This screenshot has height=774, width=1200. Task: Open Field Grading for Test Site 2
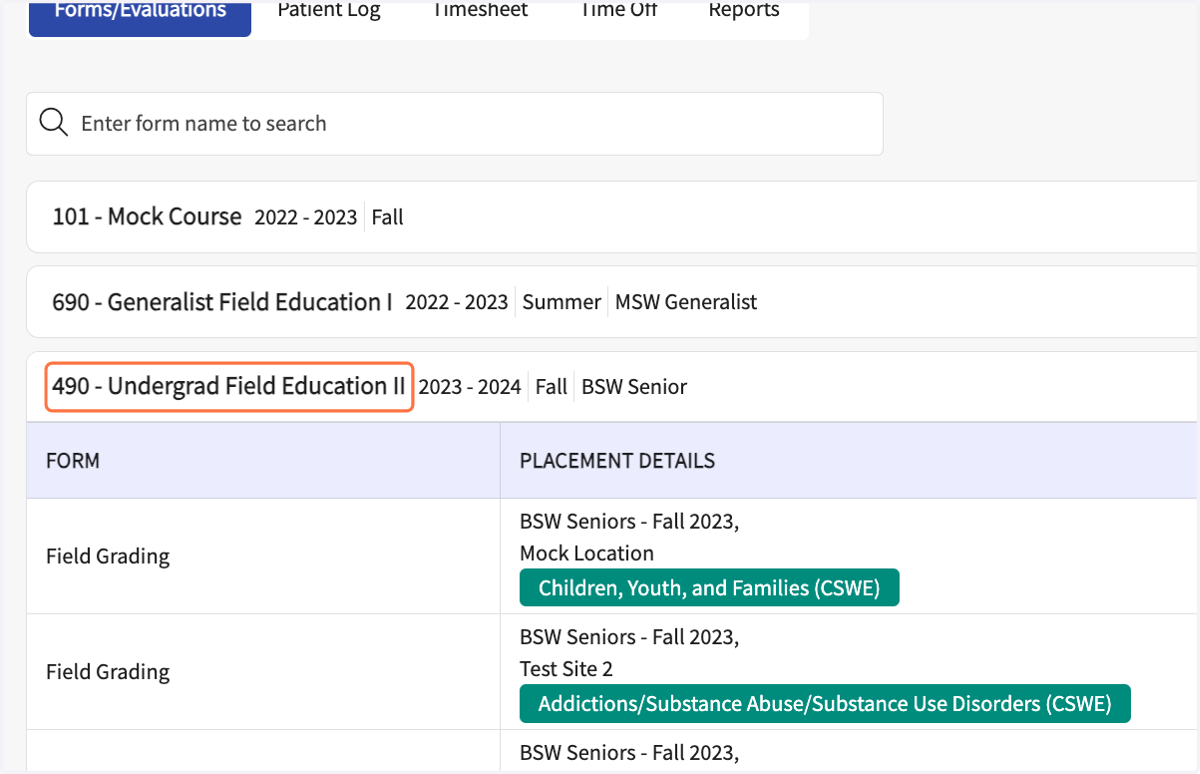(x=108, y=672)
